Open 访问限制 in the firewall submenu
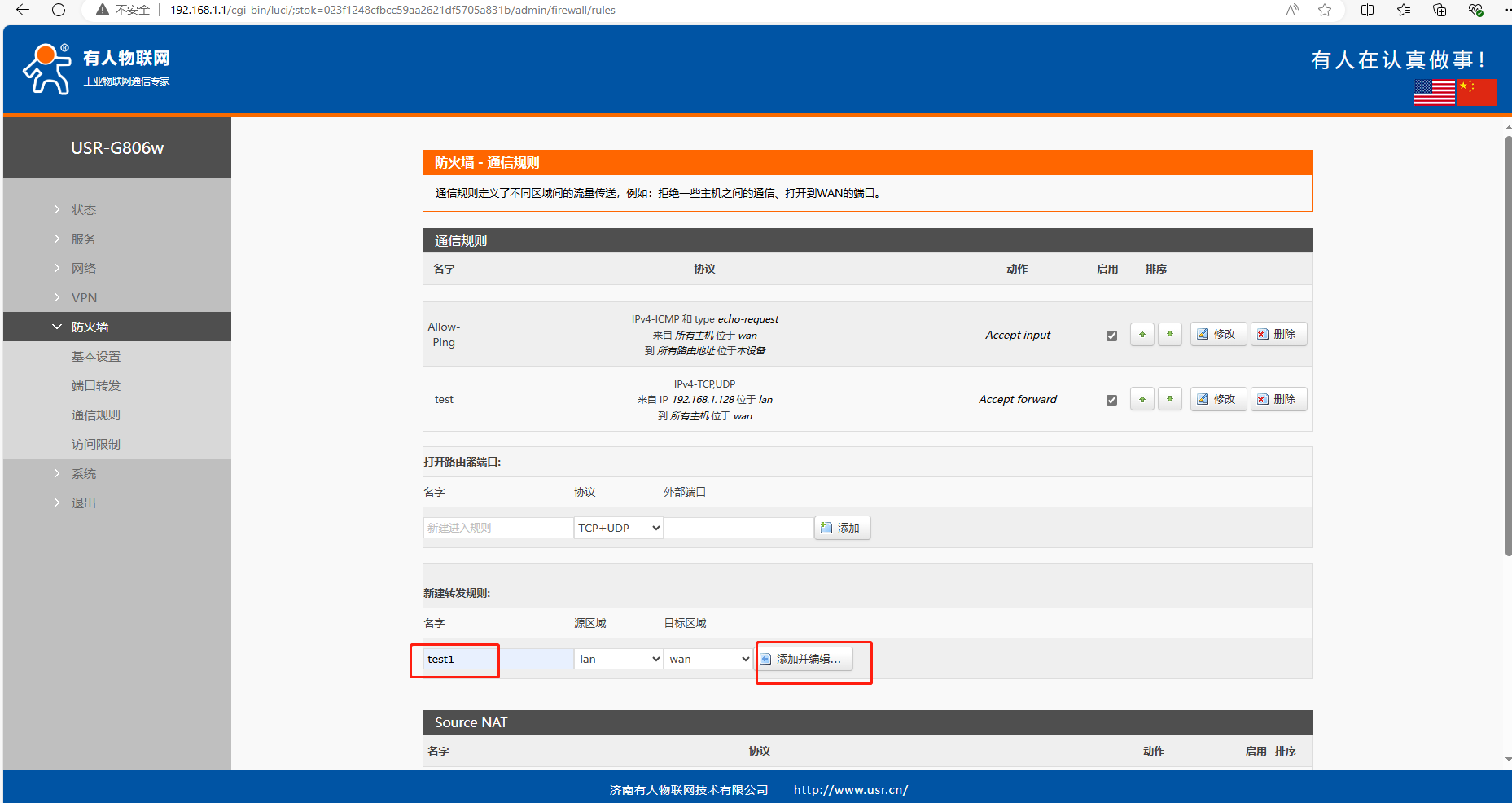This screenshot has height=803, width=1512. [95, 444]
